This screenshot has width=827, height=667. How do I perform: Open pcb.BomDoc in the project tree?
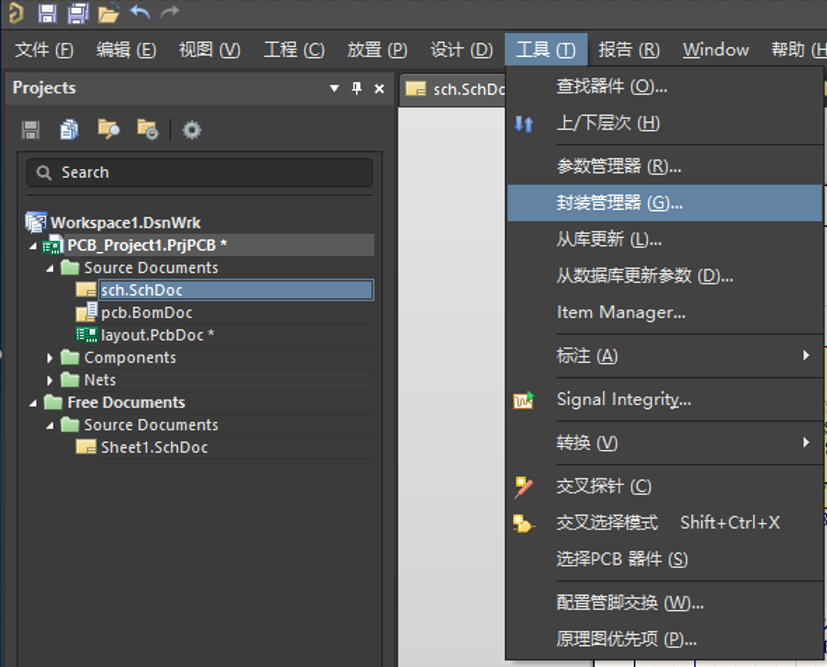147,313
